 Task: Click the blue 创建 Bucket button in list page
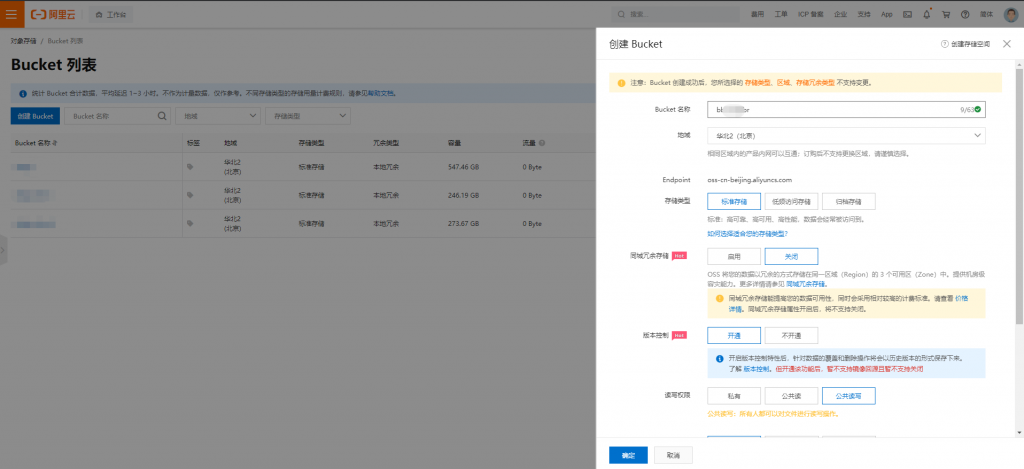pyautogui.click(x=35, y=116)
